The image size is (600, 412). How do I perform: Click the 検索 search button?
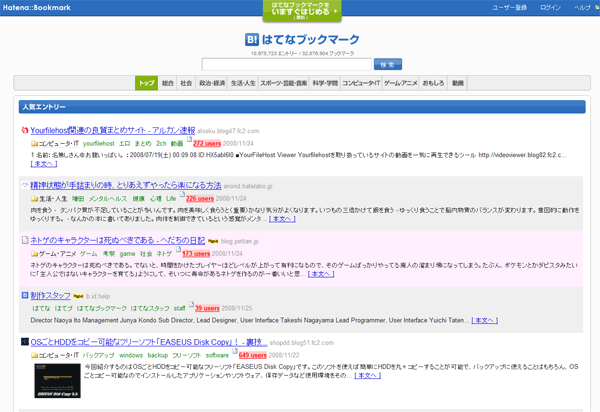[x=388, y=64]
